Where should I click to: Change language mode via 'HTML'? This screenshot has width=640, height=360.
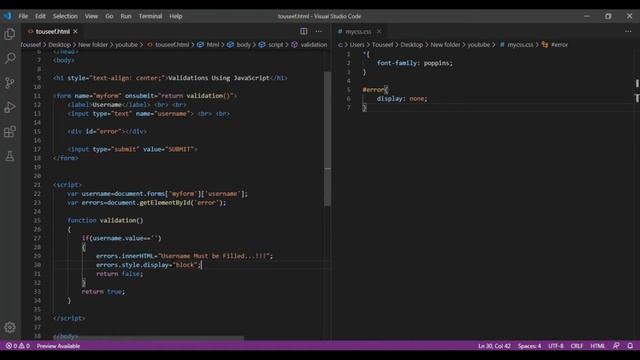pos(598,346)
